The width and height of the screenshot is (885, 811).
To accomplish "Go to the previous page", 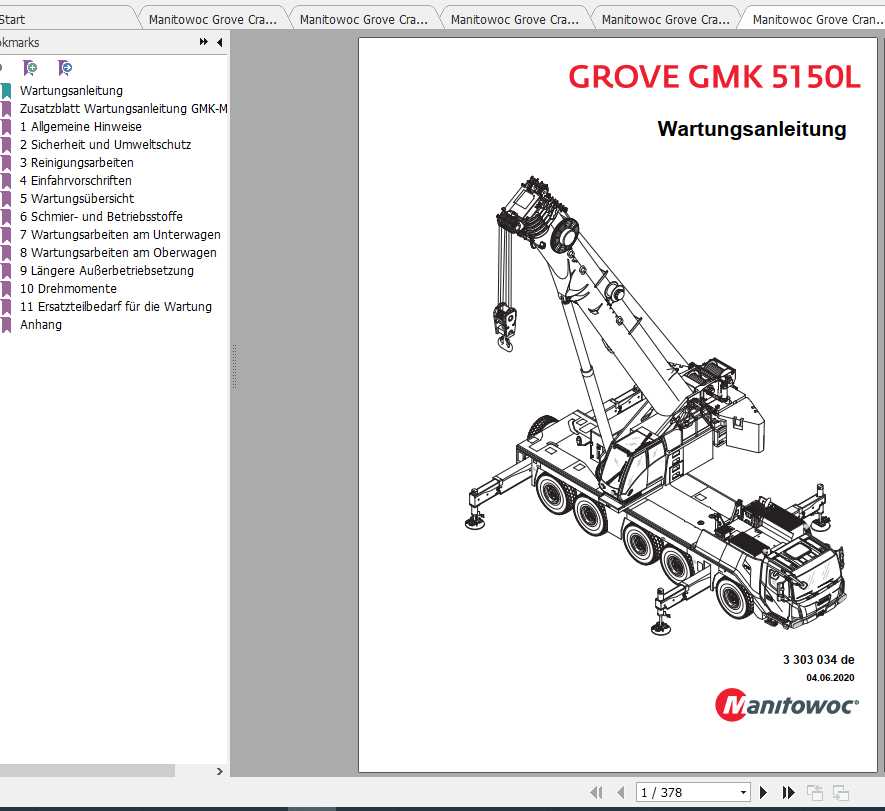I will coord(622,791).
